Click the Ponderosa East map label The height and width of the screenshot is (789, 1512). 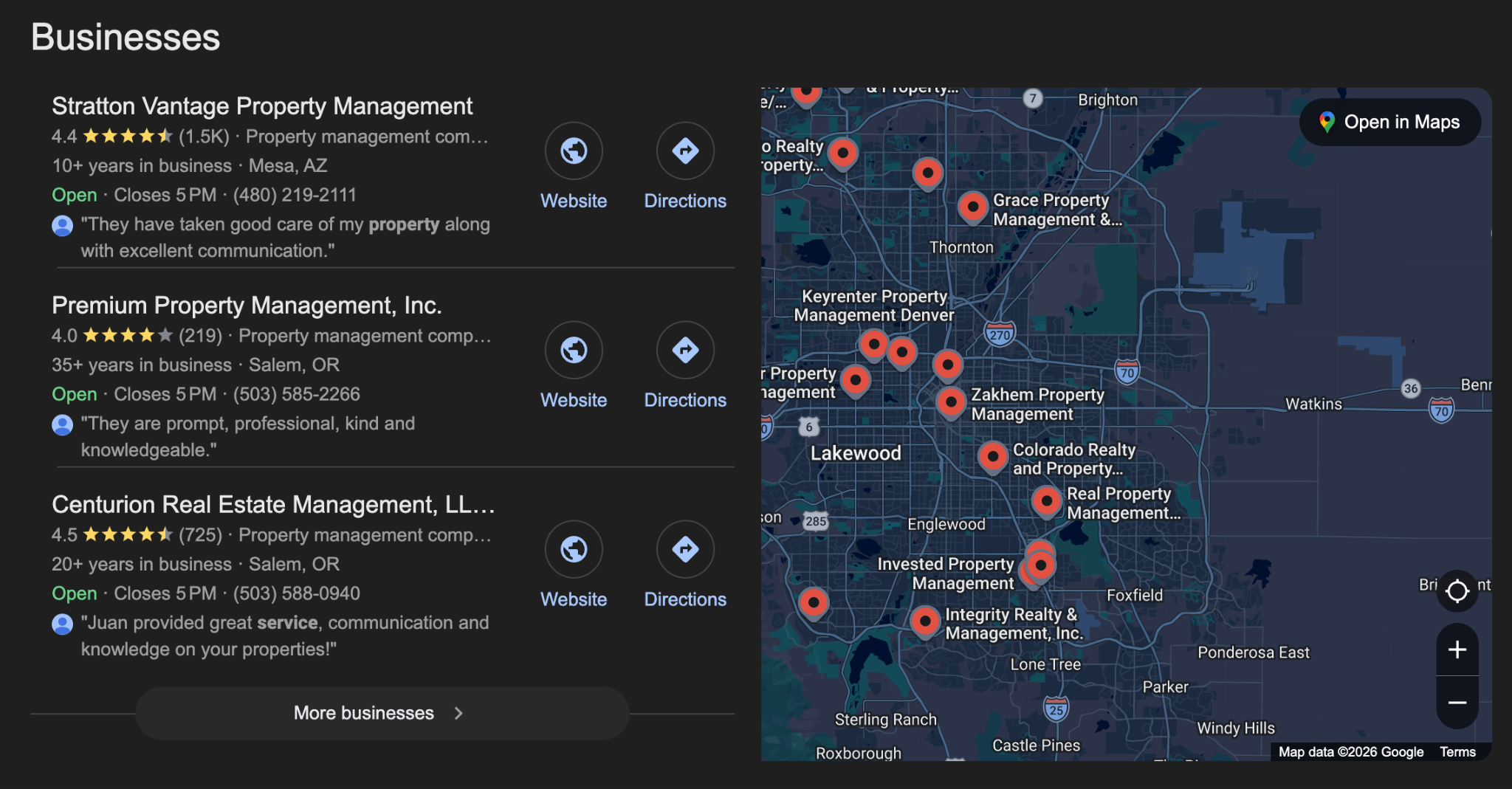pos(1253,652)
